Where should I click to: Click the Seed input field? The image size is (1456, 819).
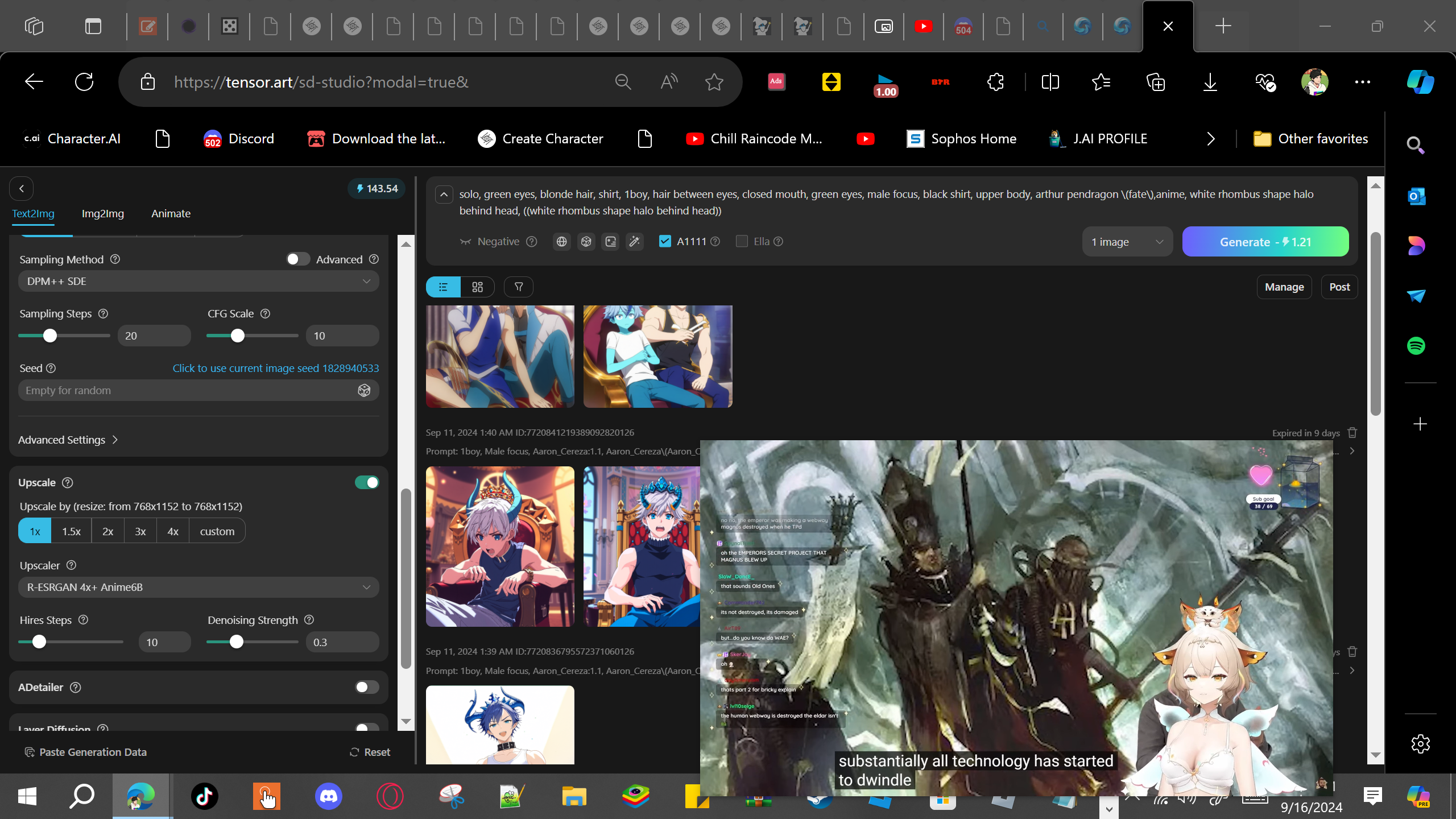tap(198, 390)
